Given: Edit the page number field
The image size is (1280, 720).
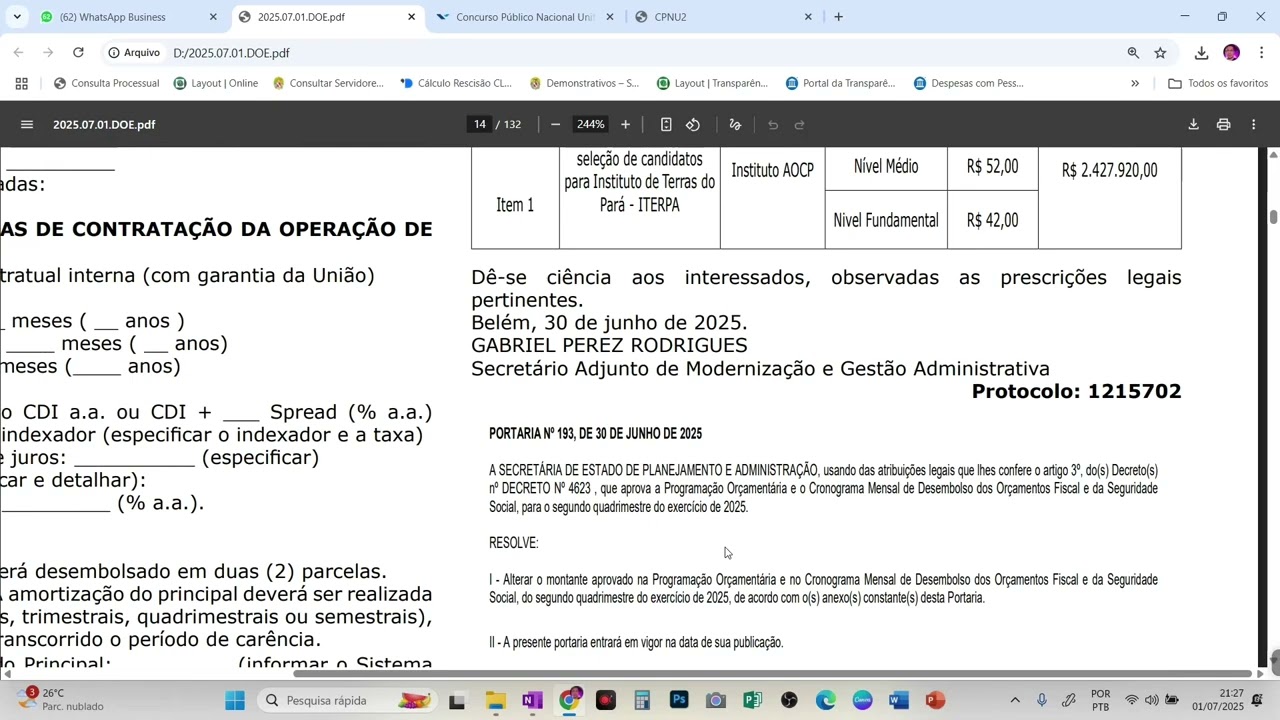Looking at the screenshot, I should 480,125.
